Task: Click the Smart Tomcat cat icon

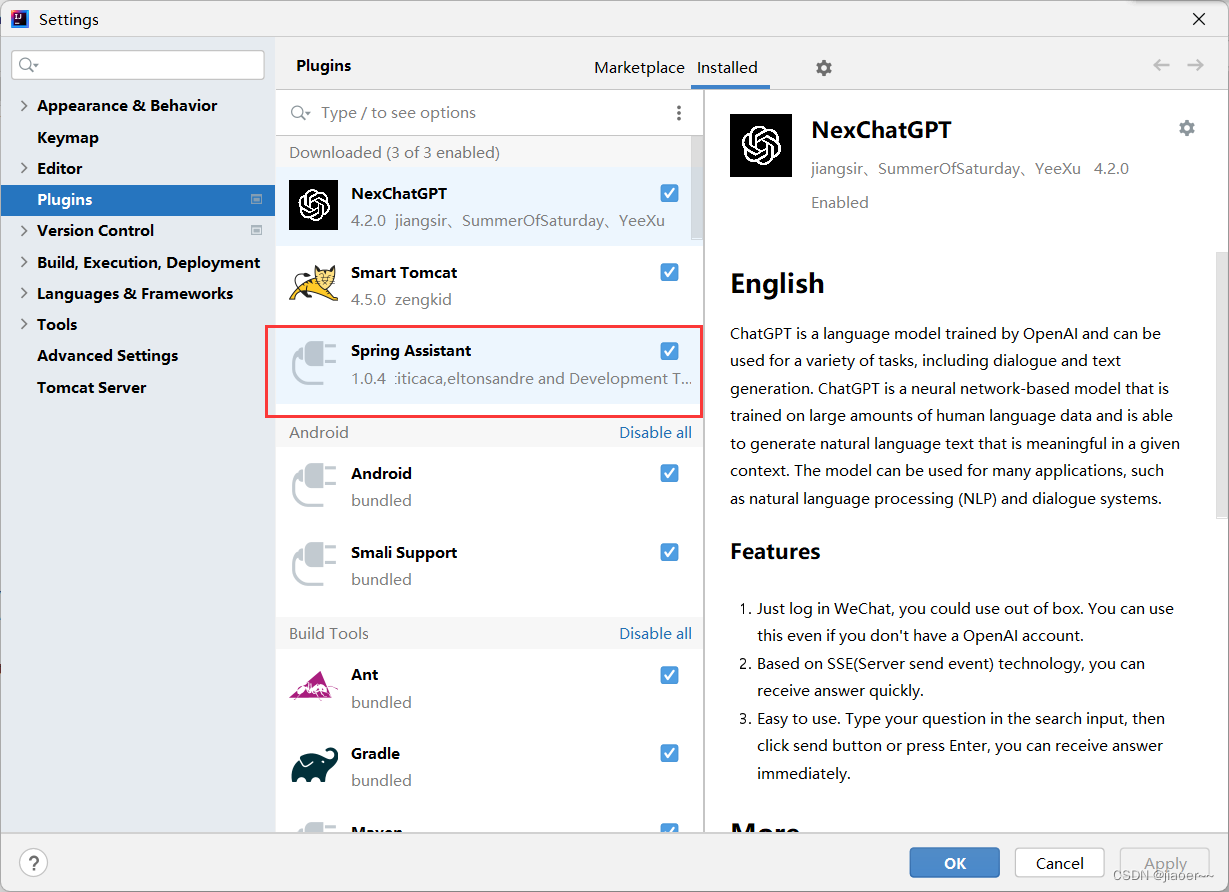Action: pyautogui.click(x=314, y=284)
